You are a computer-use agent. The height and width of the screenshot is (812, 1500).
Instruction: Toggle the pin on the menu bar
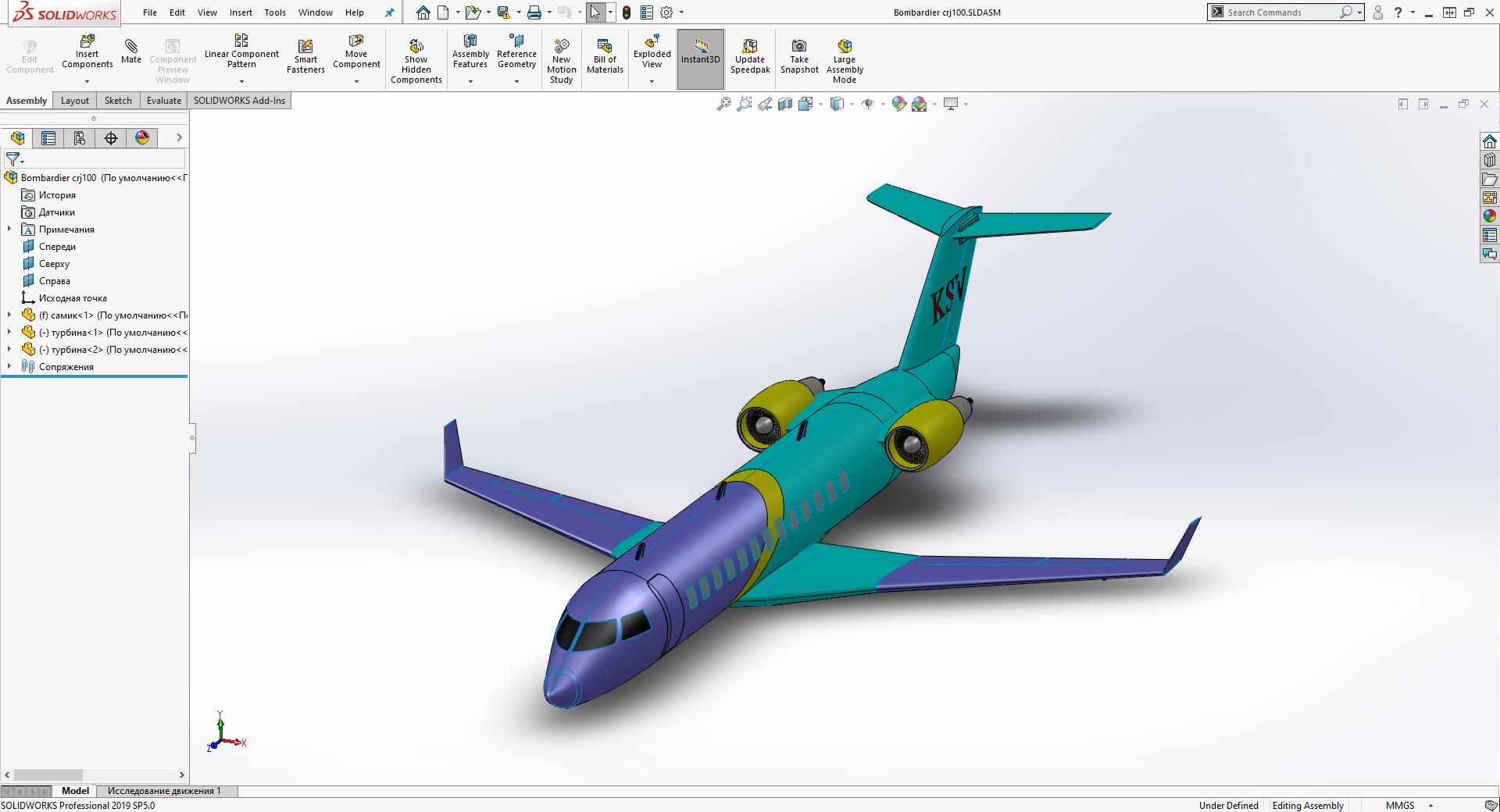[389, 12]
